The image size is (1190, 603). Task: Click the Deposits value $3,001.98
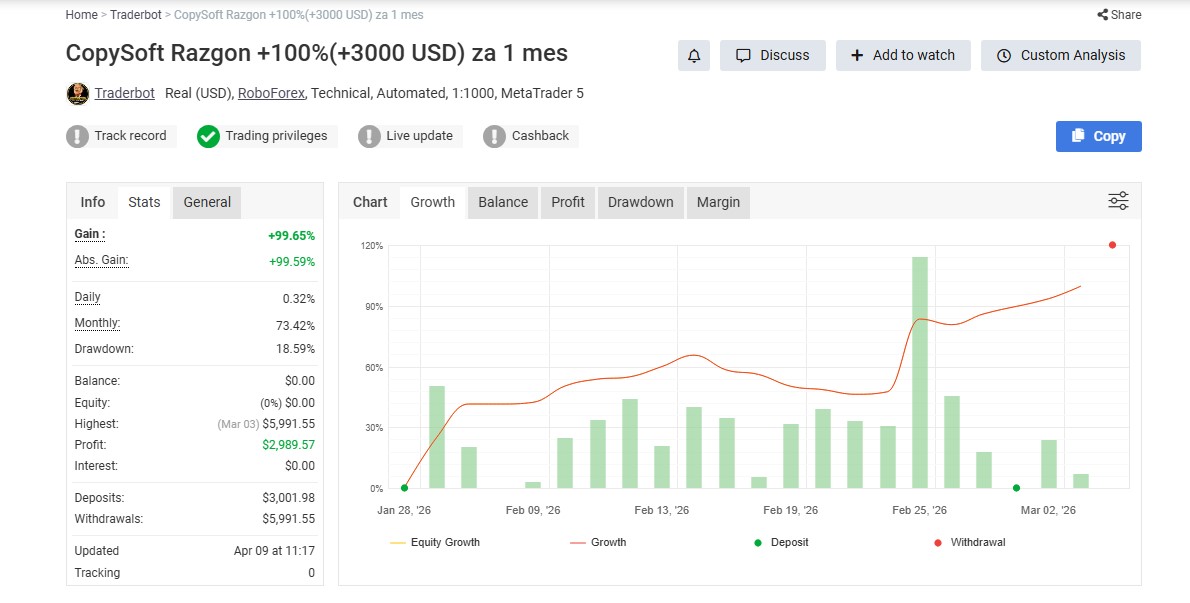point(288,498)
